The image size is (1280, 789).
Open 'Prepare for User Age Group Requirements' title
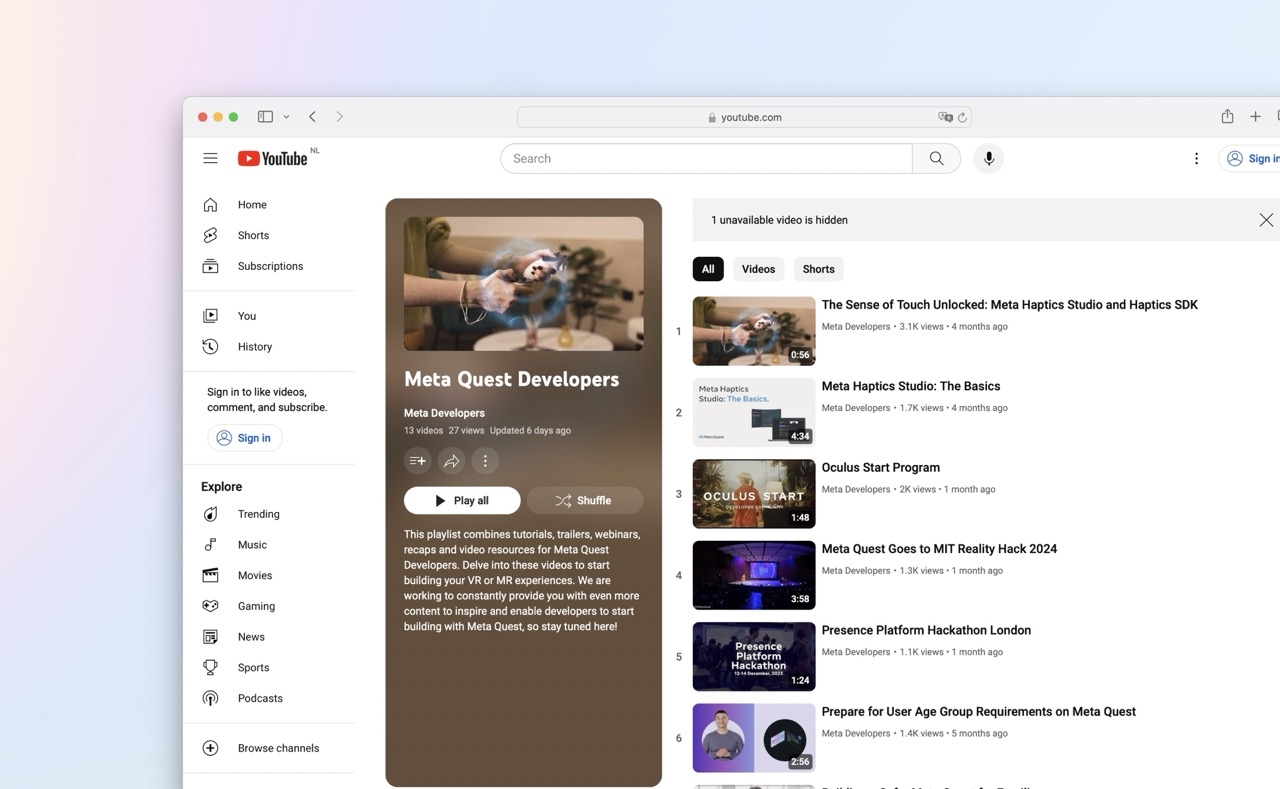click(x=979, y=712)
